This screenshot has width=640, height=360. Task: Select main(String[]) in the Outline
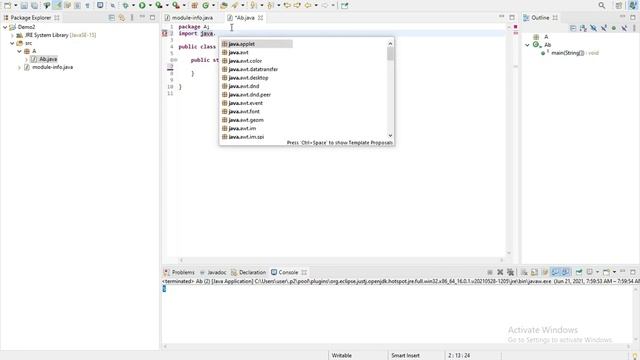coord(567,53)
